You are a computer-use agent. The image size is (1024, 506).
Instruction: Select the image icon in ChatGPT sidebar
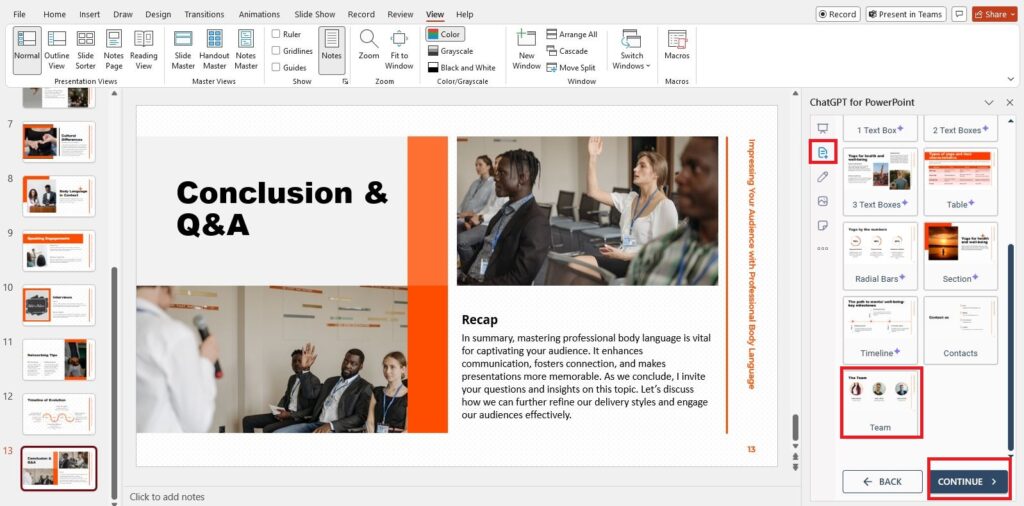(x=822, y=201)
